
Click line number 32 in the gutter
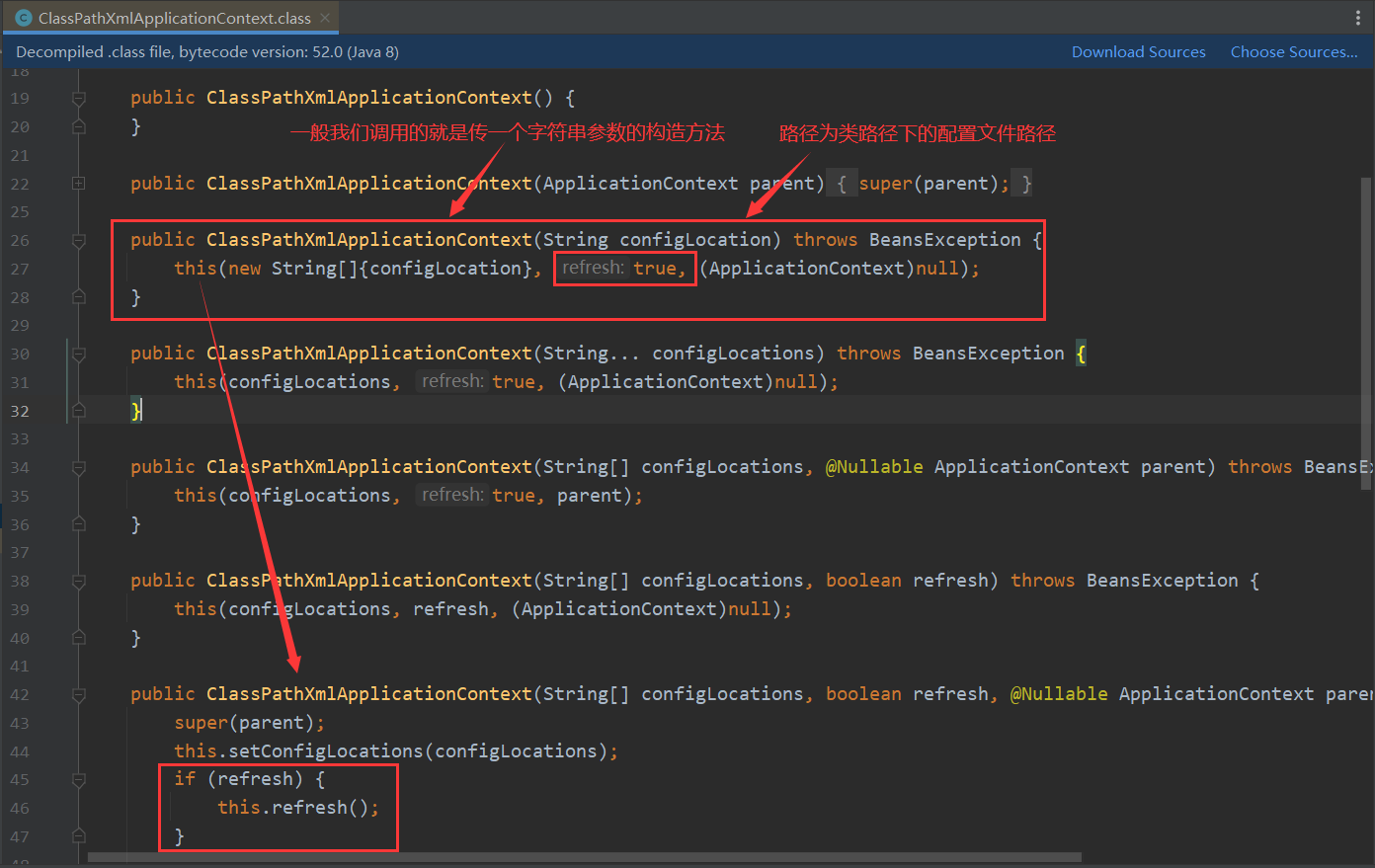[20, 411]
